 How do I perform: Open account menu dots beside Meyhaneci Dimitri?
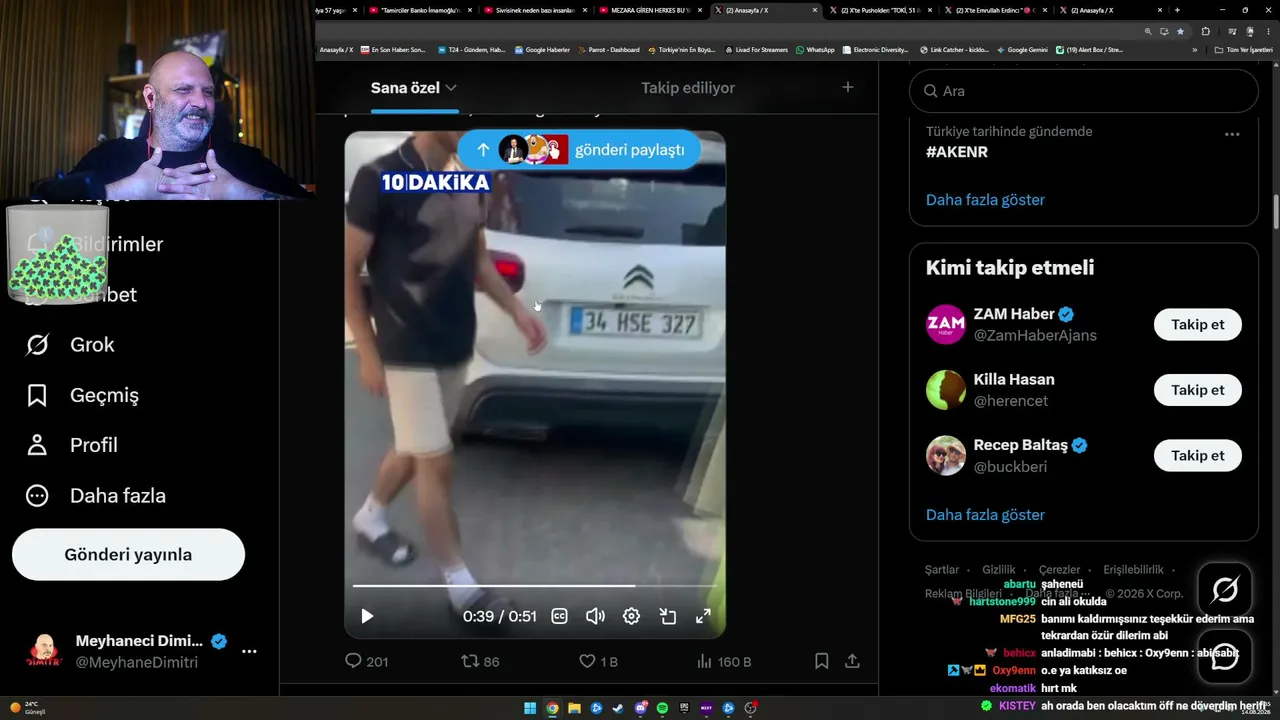(x=249, y=651)
